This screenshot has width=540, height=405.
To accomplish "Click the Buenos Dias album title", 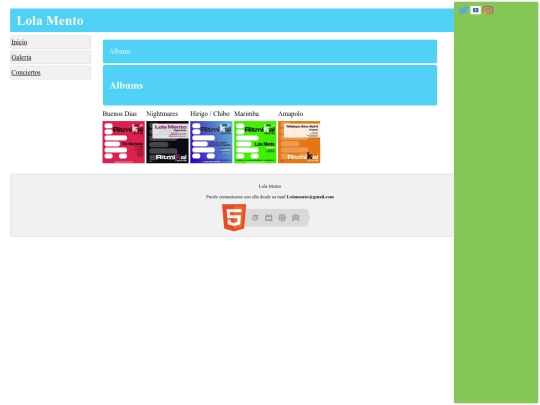I will click(x=120, y=114).
